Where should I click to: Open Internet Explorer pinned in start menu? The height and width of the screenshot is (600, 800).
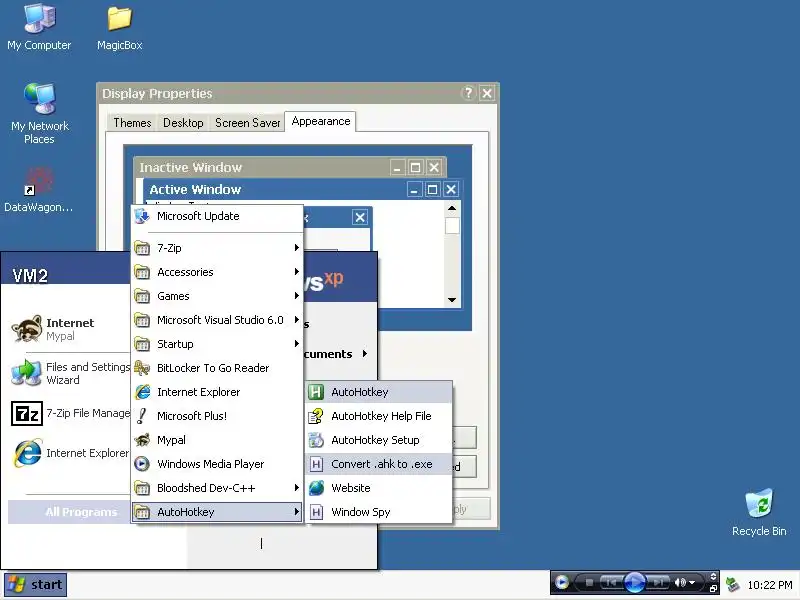tap(69, 453)
